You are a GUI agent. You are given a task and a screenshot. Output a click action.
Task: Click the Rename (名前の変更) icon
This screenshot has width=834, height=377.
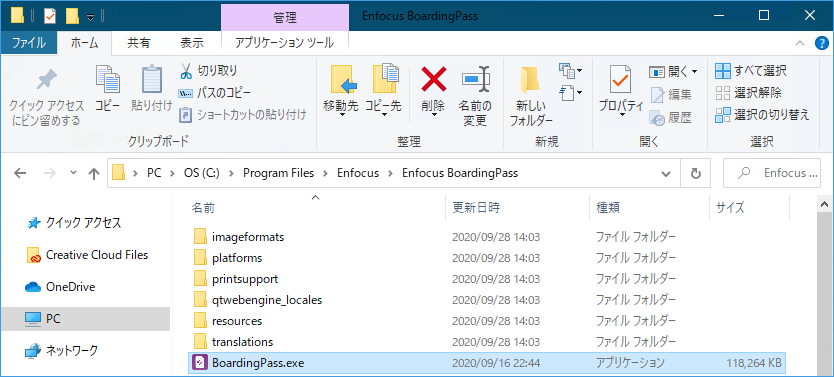pos(475,80)
